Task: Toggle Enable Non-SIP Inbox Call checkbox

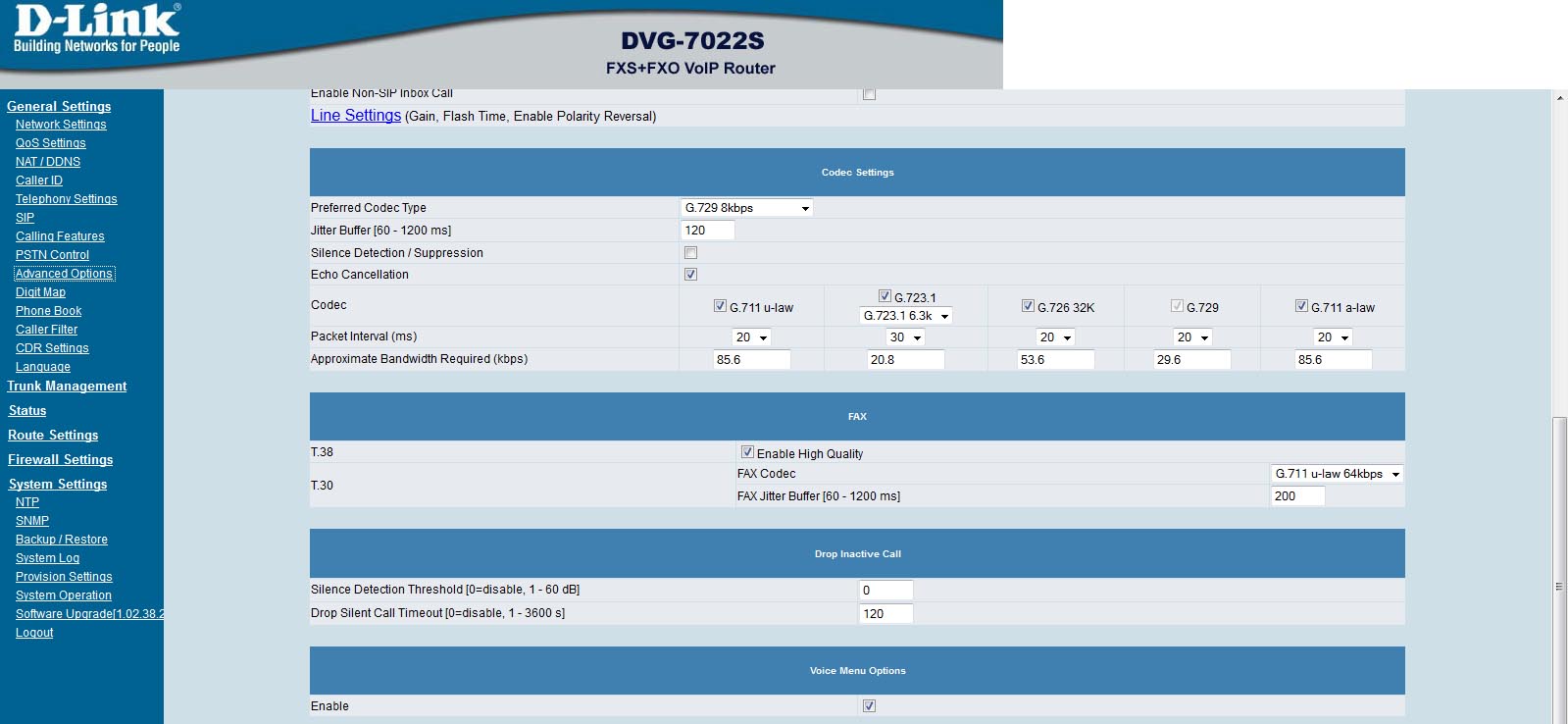Action: pos(869,94)
